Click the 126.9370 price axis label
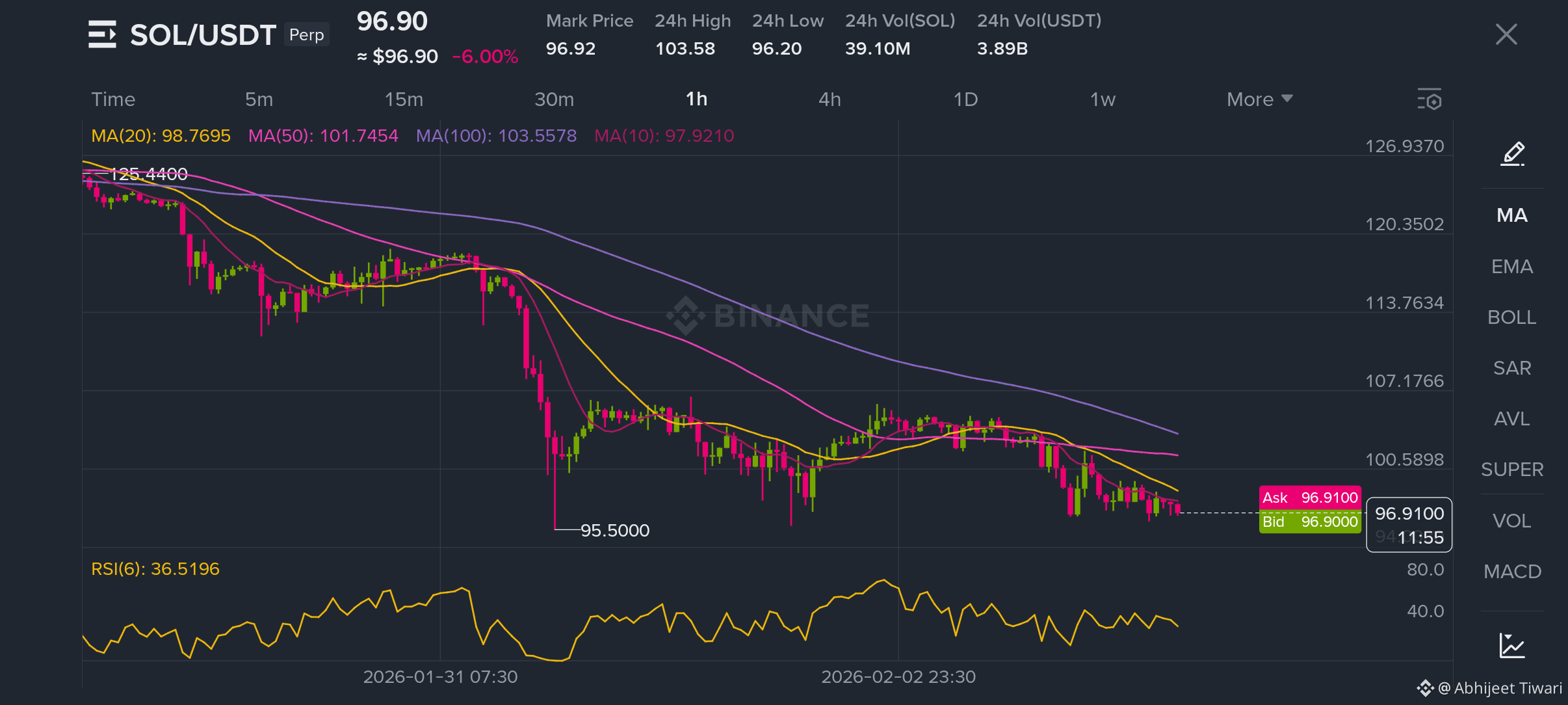Screen dimensions: 1568x705 1404,146
